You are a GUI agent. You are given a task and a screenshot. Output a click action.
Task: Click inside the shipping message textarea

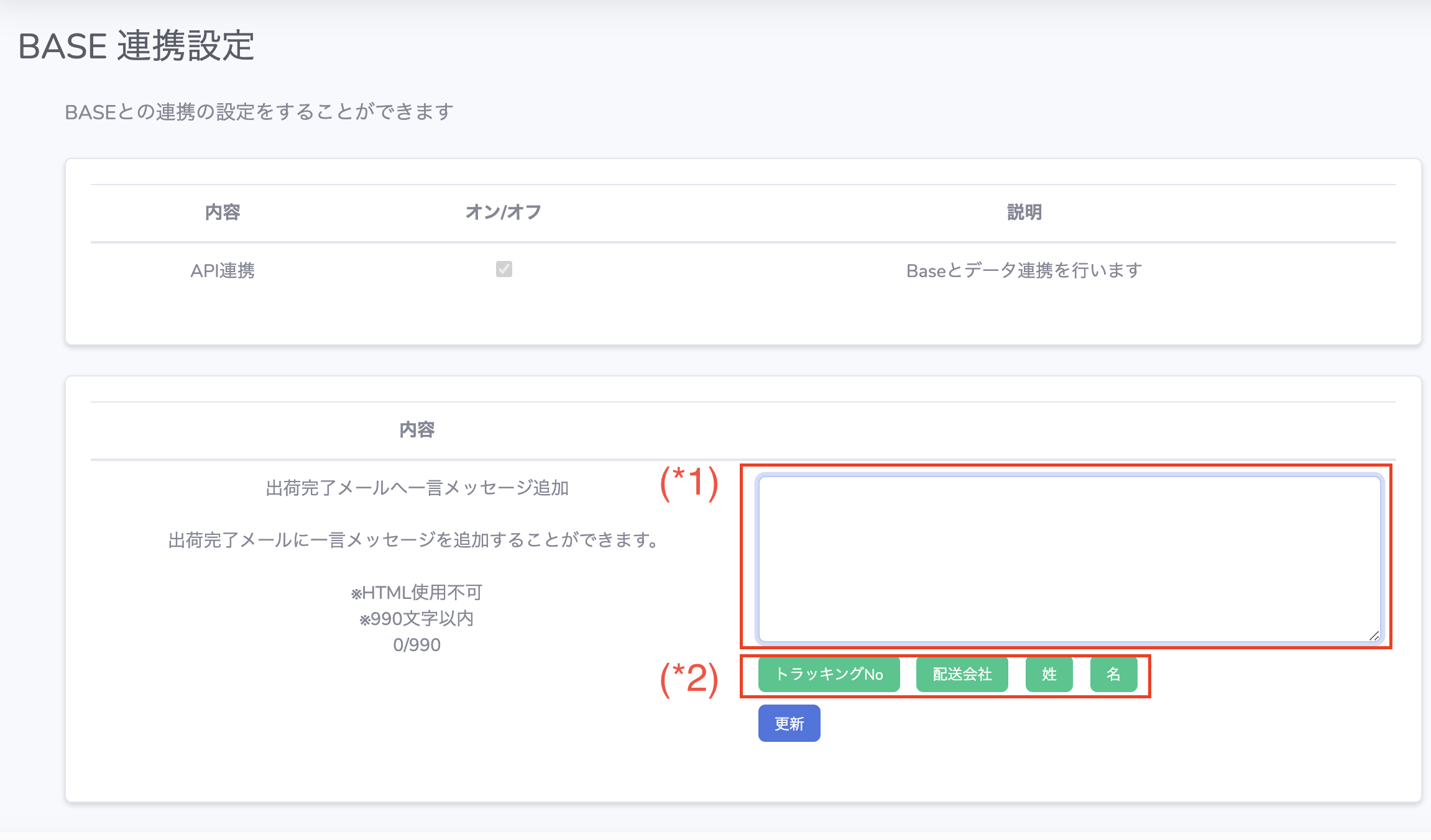[1069, 559]
